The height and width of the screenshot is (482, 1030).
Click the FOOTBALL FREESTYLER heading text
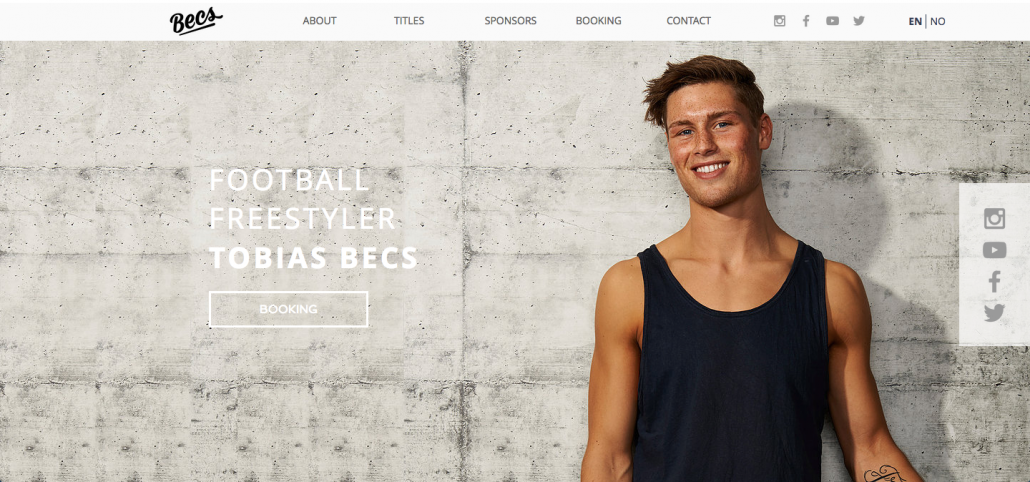pyautogui.click(x=303, y=200)
